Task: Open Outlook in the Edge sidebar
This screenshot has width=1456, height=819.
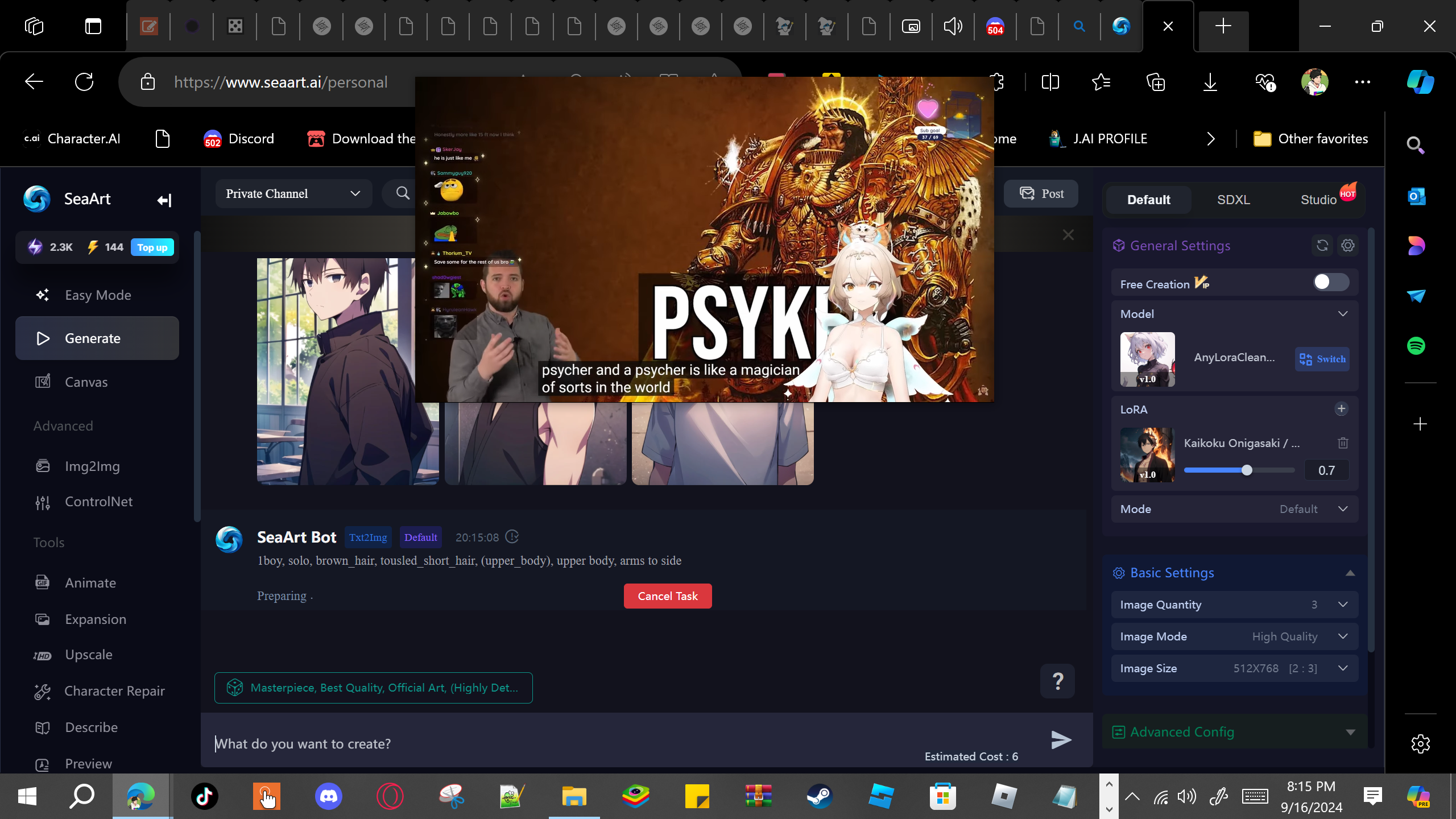Action: pyautogui.click(x=1416, y=197)
